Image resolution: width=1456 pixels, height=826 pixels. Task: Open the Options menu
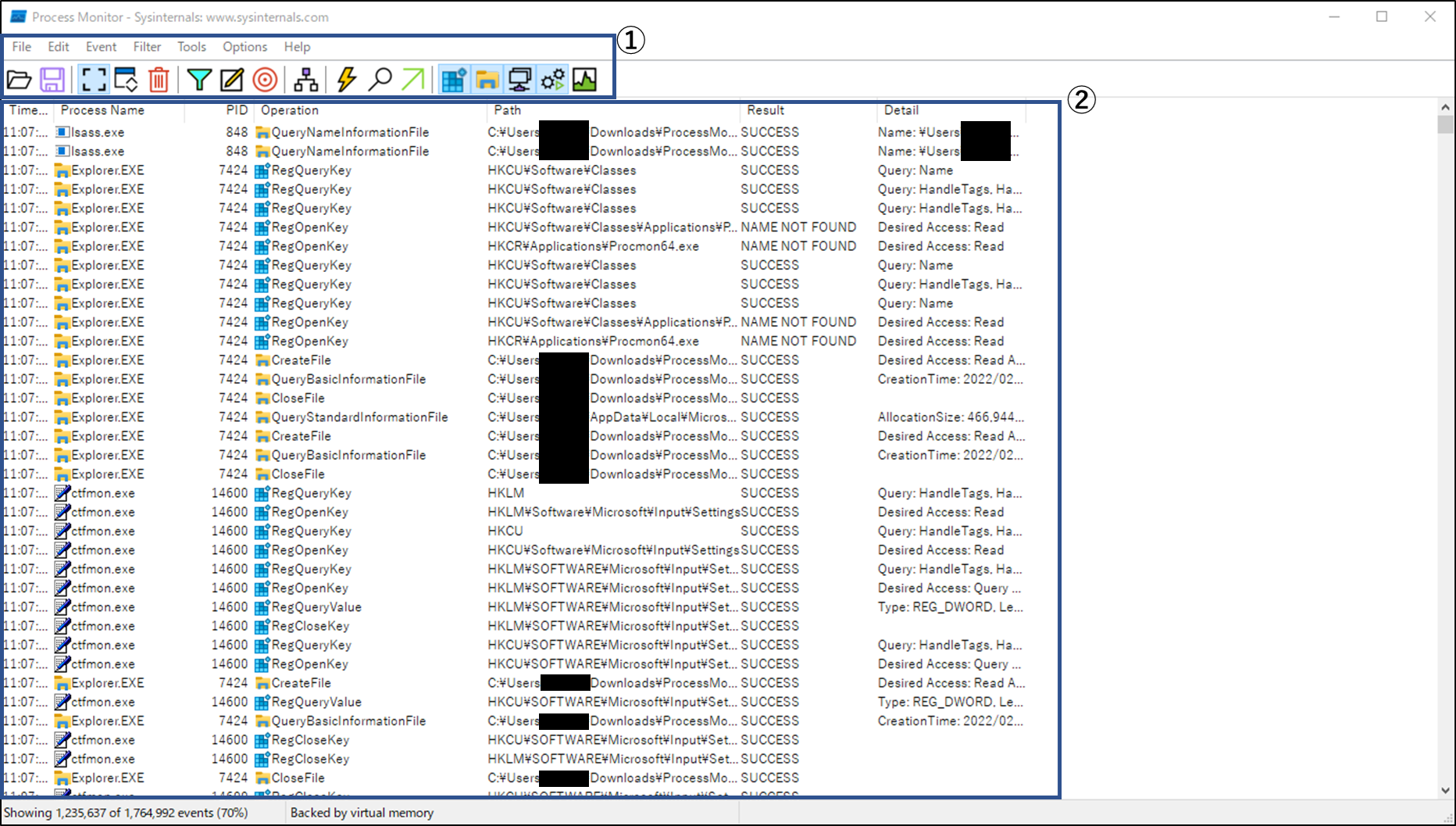tap(244, 47)
